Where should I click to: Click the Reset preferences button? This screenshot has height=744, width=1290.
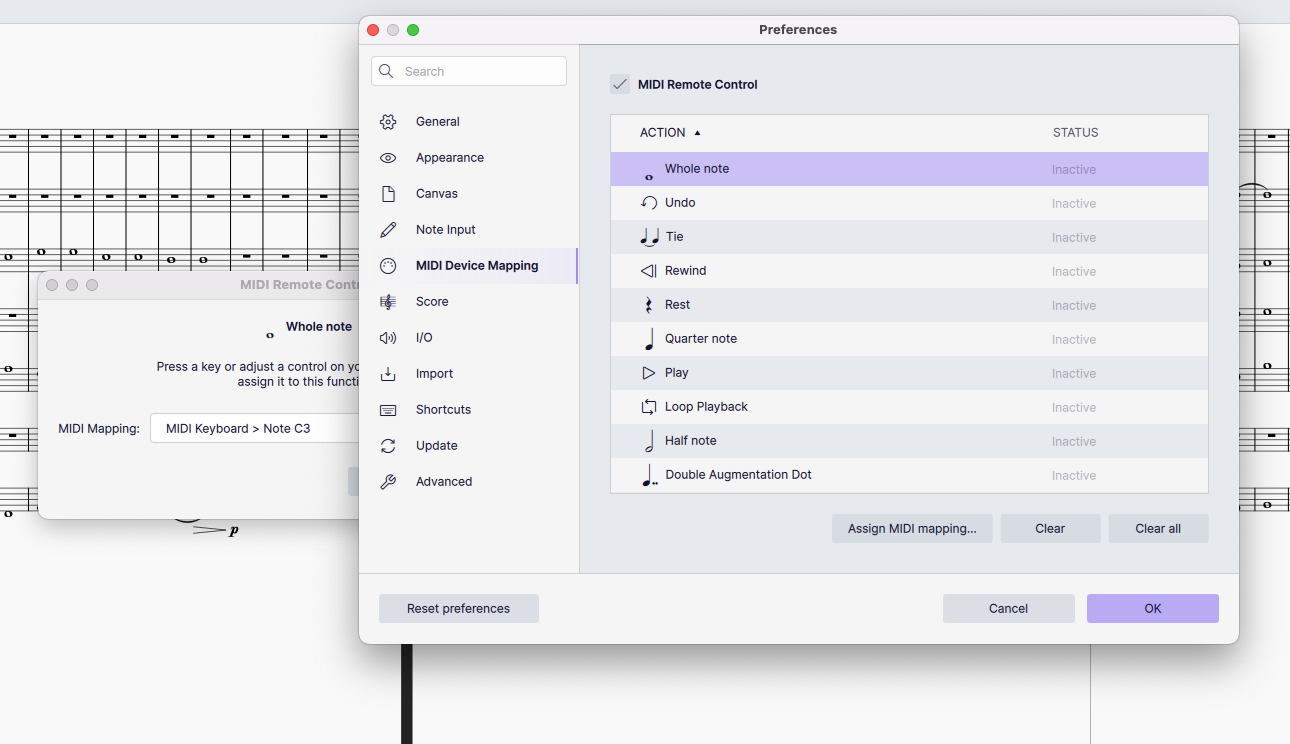pos(458,608)
